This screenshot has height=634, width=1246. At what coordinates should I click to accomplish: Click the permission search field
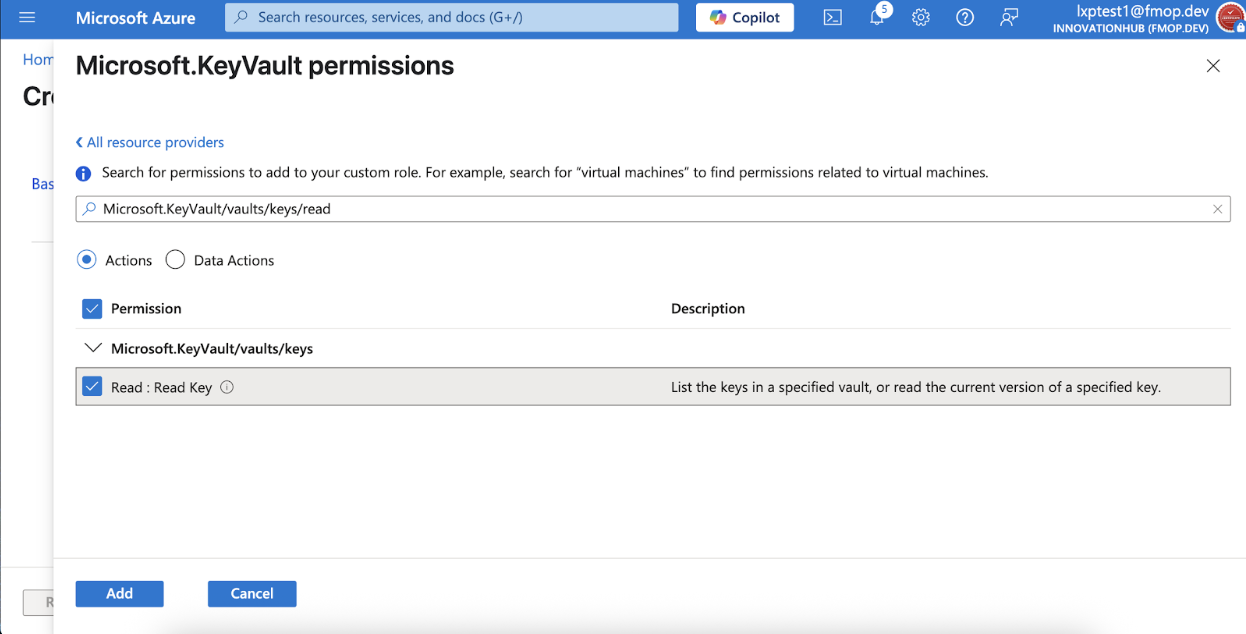coord(653,209)
